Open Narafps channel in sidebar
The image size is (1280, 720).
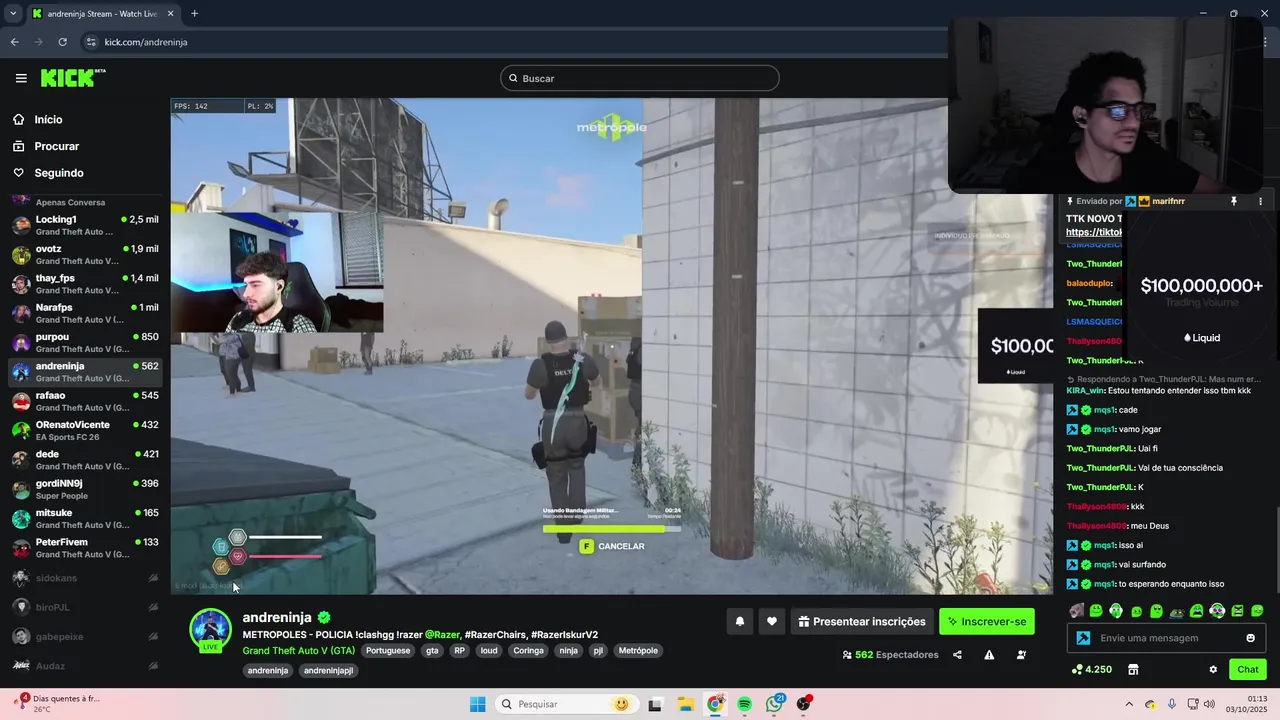[x=85, y=313]
